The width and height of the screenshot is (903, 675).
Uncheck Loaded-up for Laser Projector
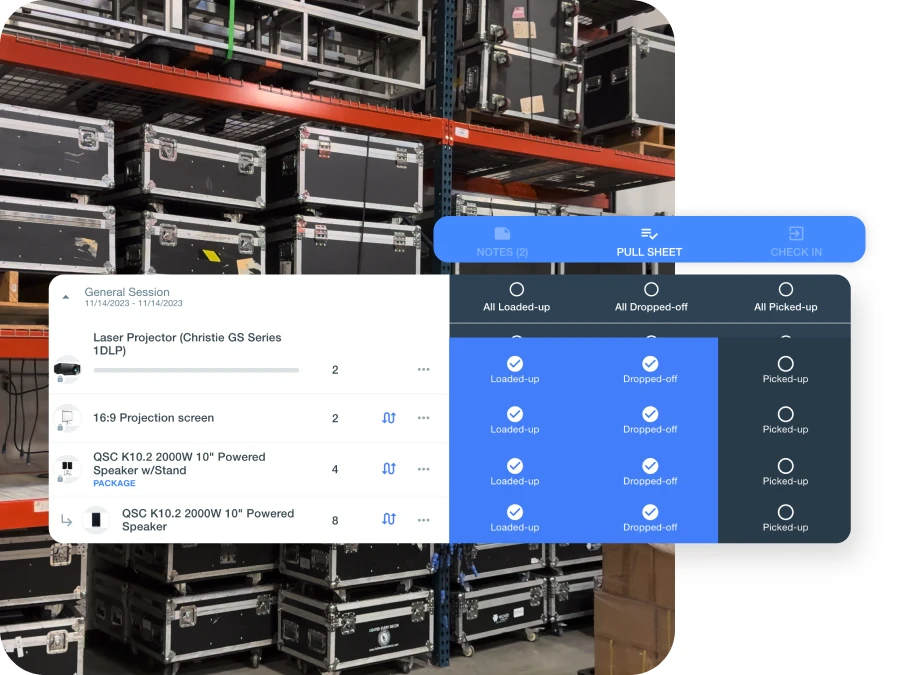(515, 364)
